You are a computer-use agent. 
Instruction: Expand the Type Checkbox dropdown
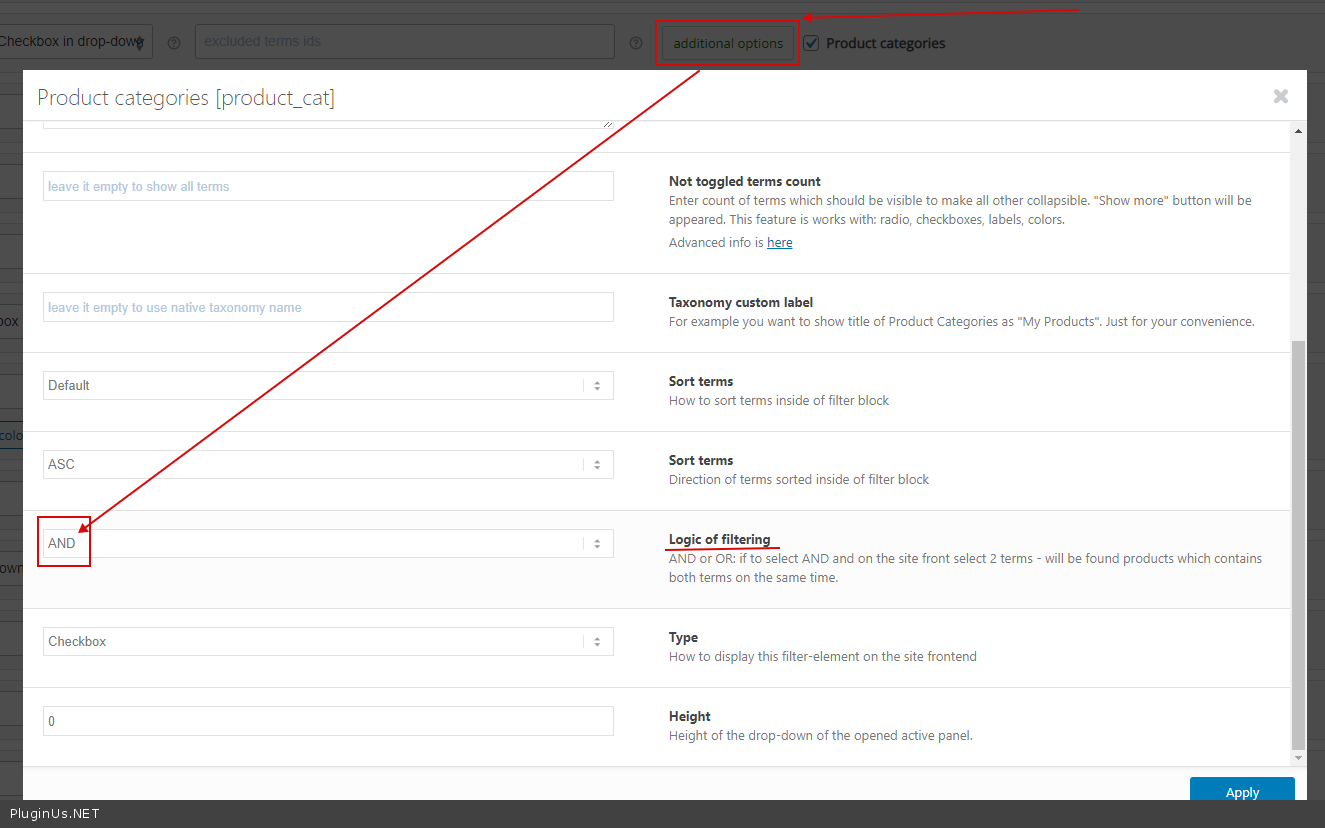click(328, 641)
